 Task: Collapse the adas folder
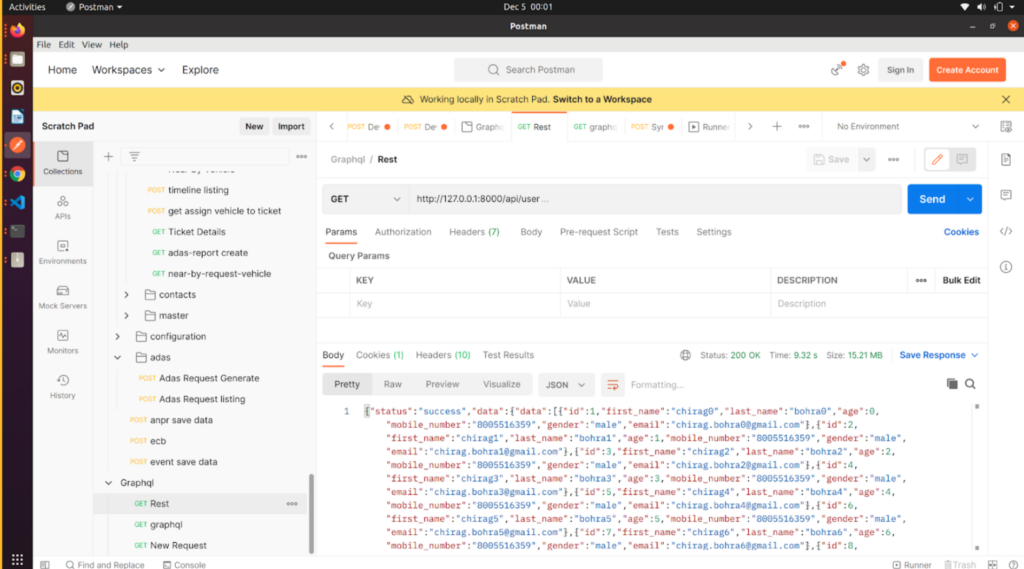(x=118, y=357)
